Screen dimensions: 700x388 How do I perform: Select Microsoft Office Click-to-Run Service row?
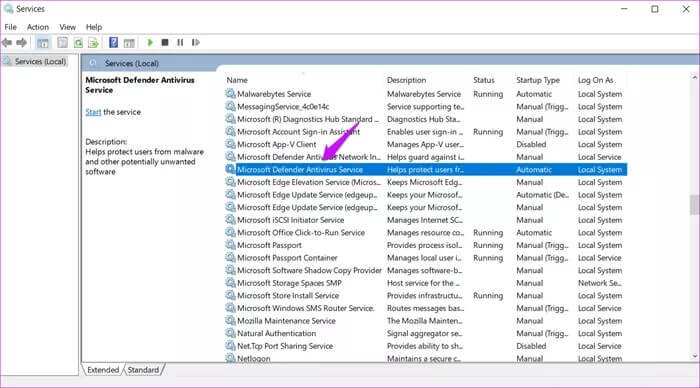[x=426, y=233]
